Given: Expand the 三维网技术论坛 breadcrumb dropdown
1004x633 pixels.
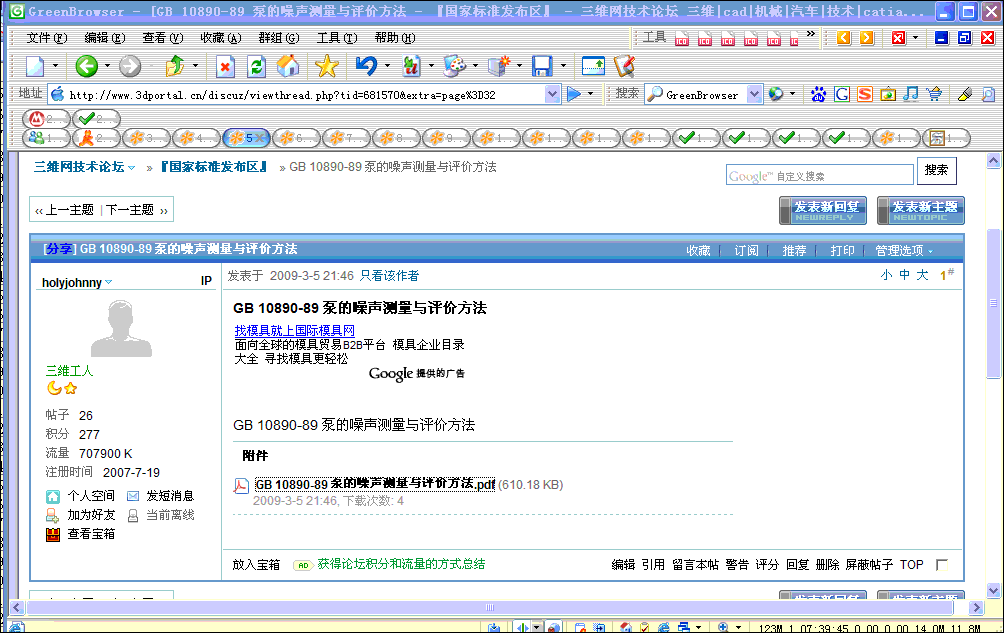Looking at the screenshot, I should tap(131, 168).
